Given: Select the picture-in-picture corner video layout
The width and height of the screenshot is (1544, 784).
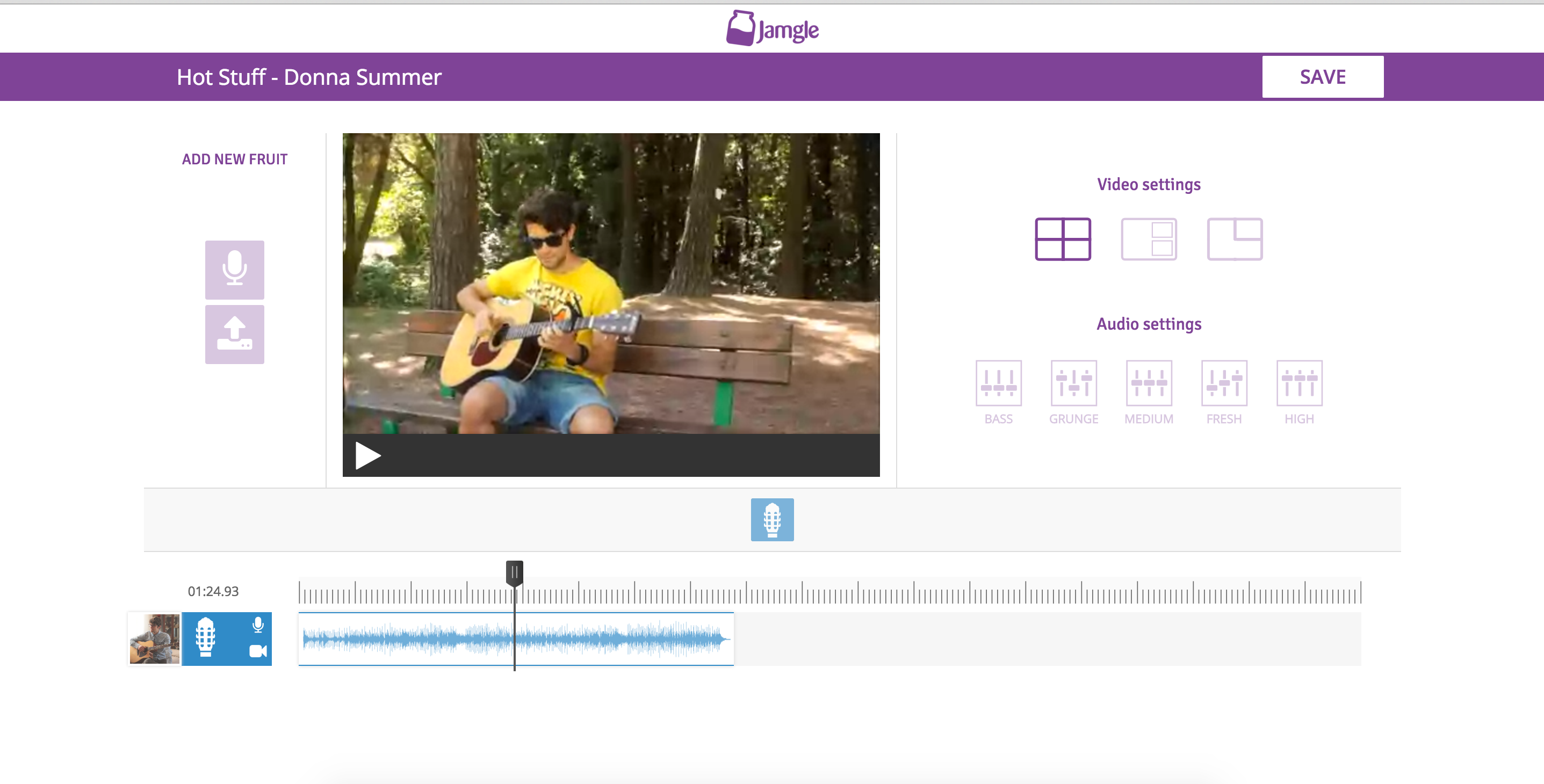Looking at the screenshot, I should [x=1234, y=239].
